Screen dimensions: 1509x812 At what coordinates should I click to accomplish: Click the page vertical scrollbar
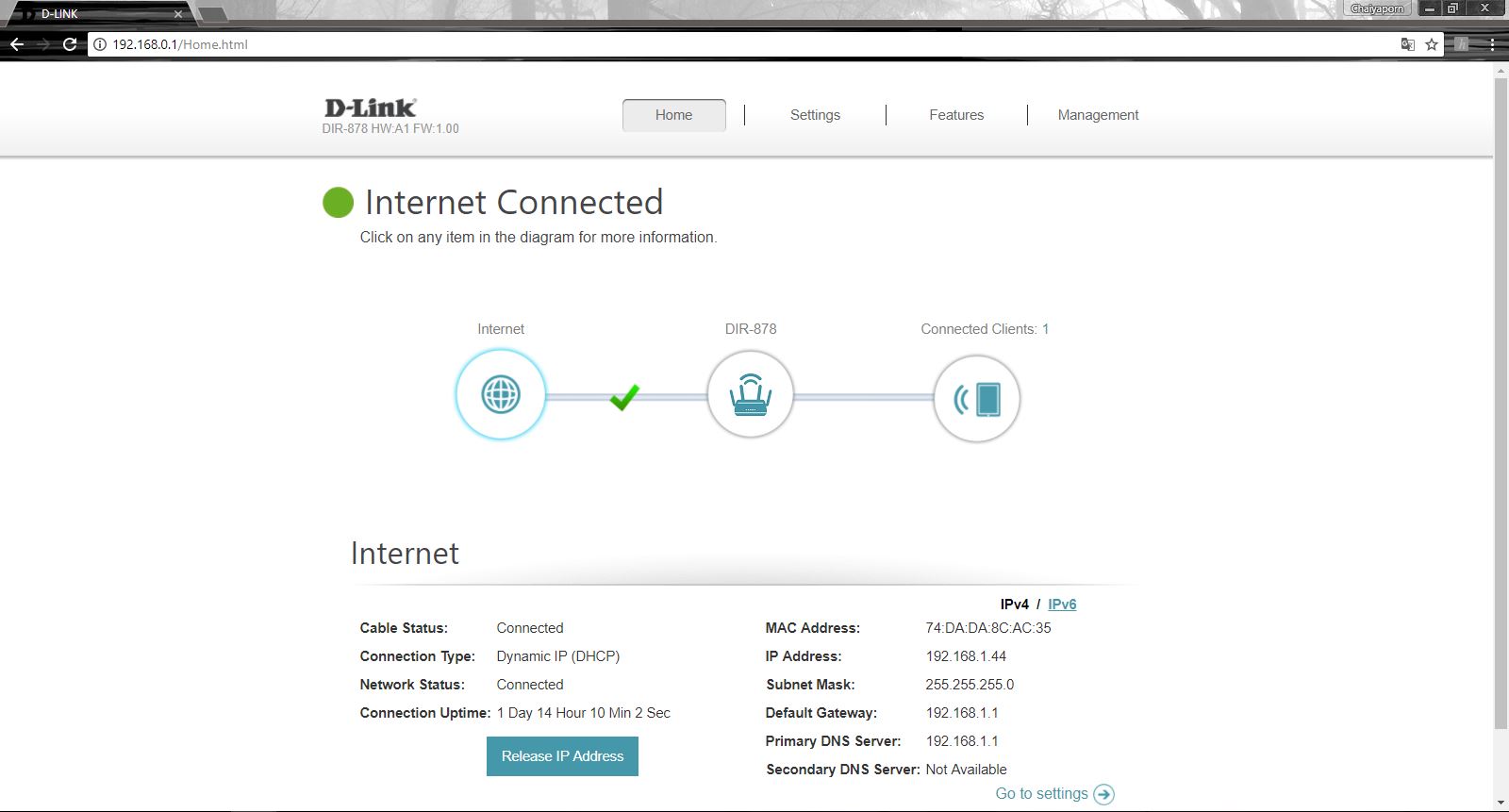click(1501, 404)
